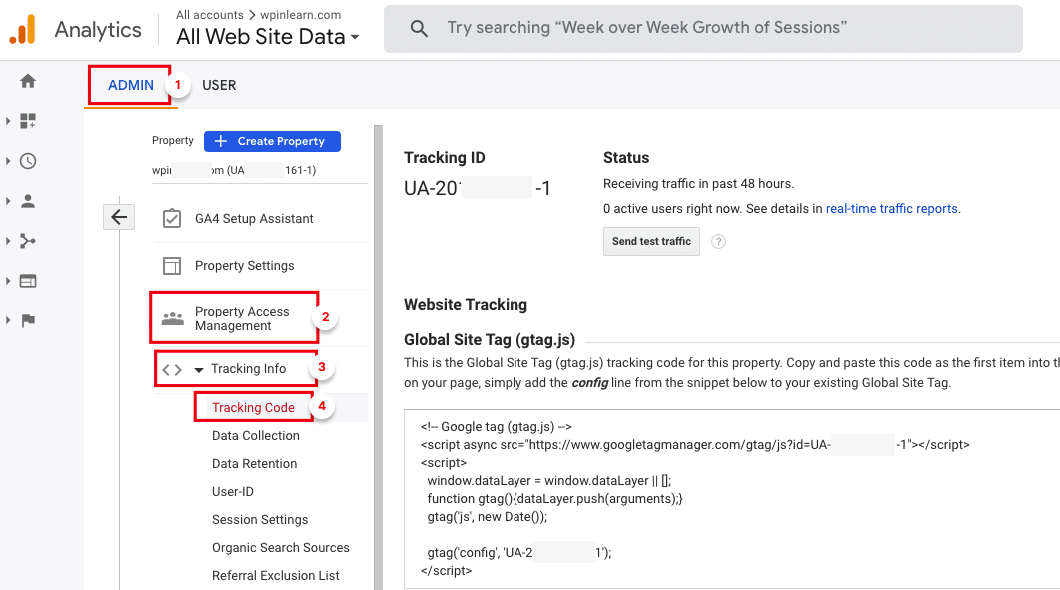This screenshot has height=590, width=1060.
Task: Open the Customization dashboards icon
Action: (28, 121)
